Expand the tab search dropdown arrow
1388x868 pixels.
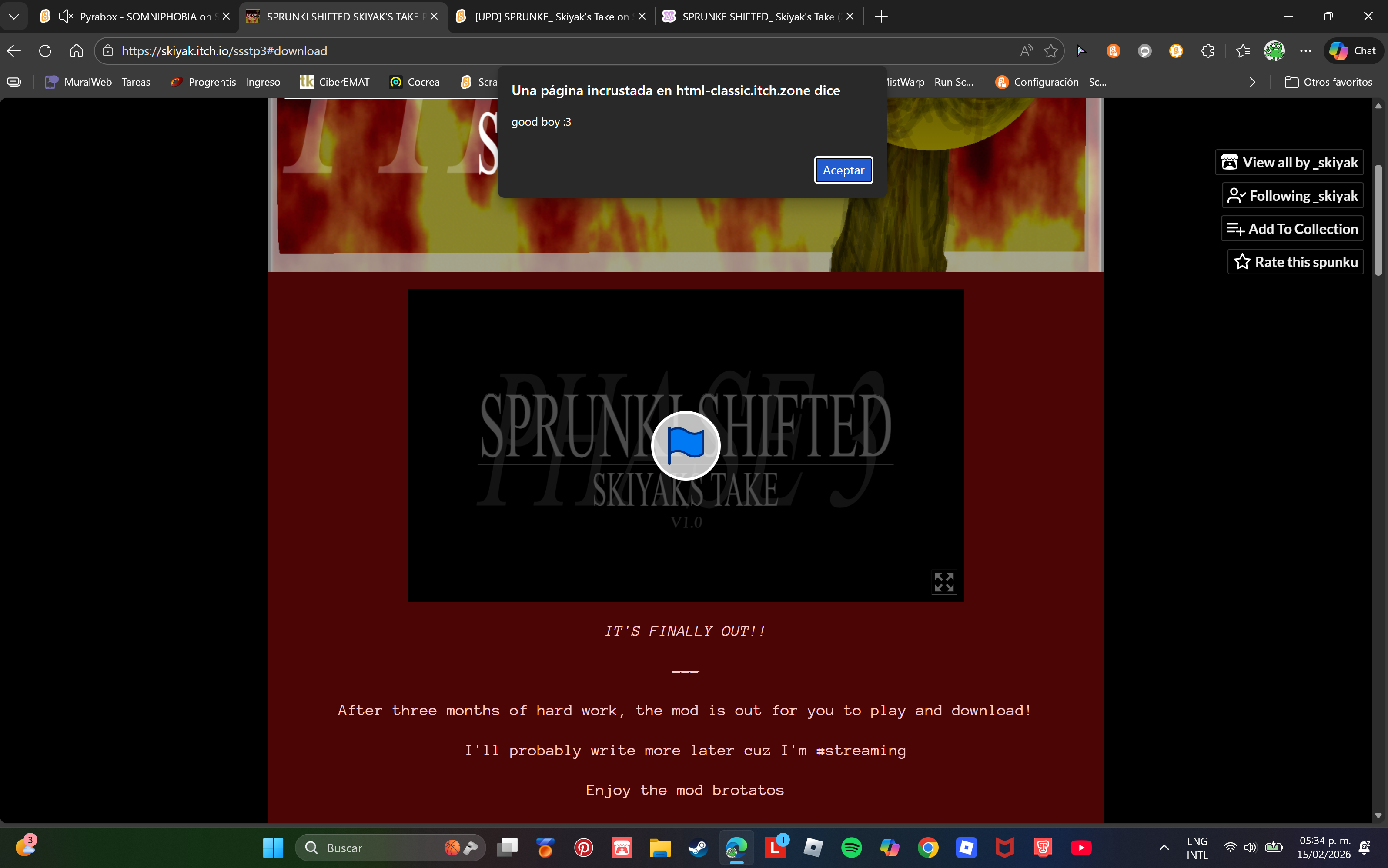point(14,17)
